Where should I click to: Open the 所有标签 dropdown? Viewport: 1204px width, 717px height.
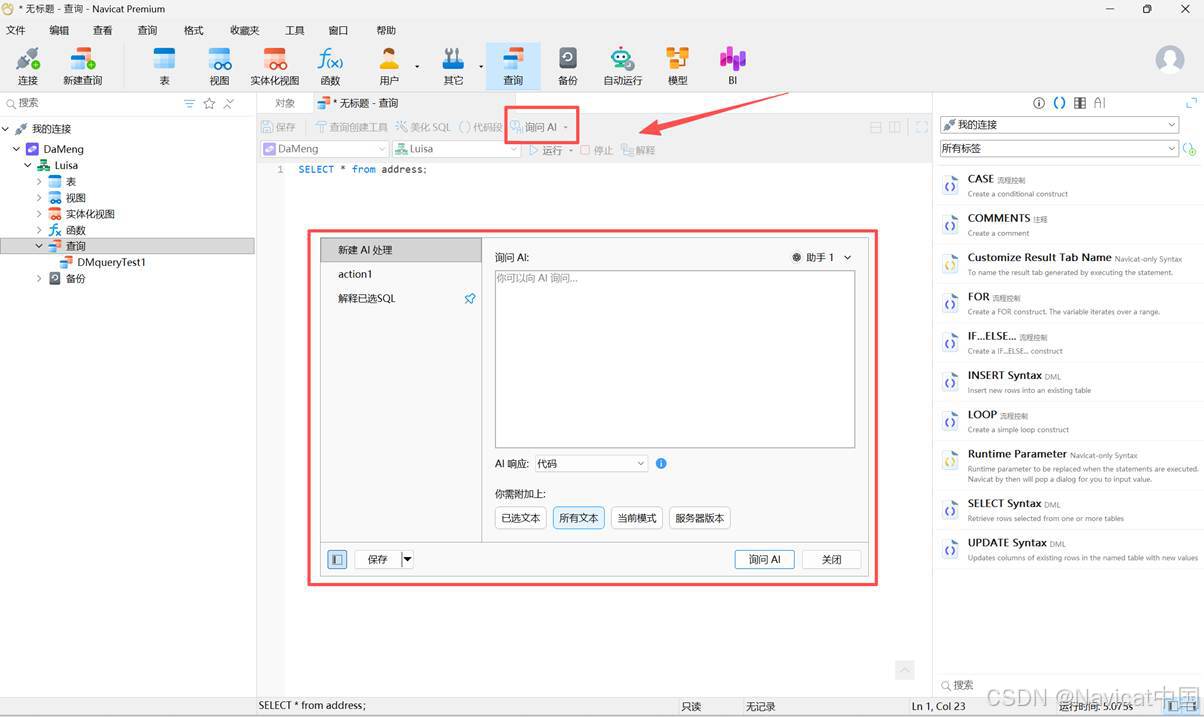coord(1060,149)
